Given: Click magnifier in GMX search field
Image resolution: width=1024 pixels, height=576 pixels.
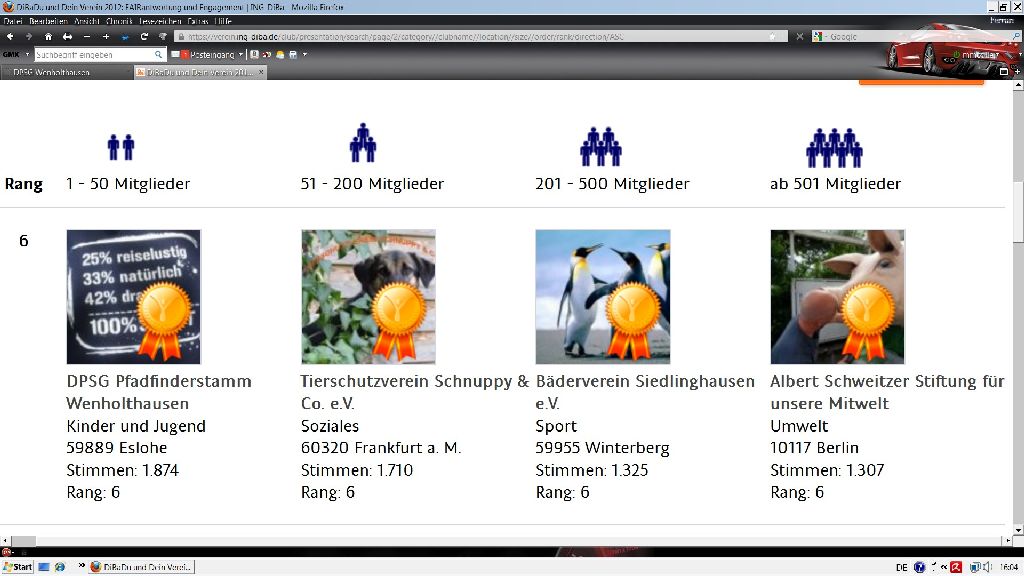Looking at the screenshot, I should click(158, 55).
